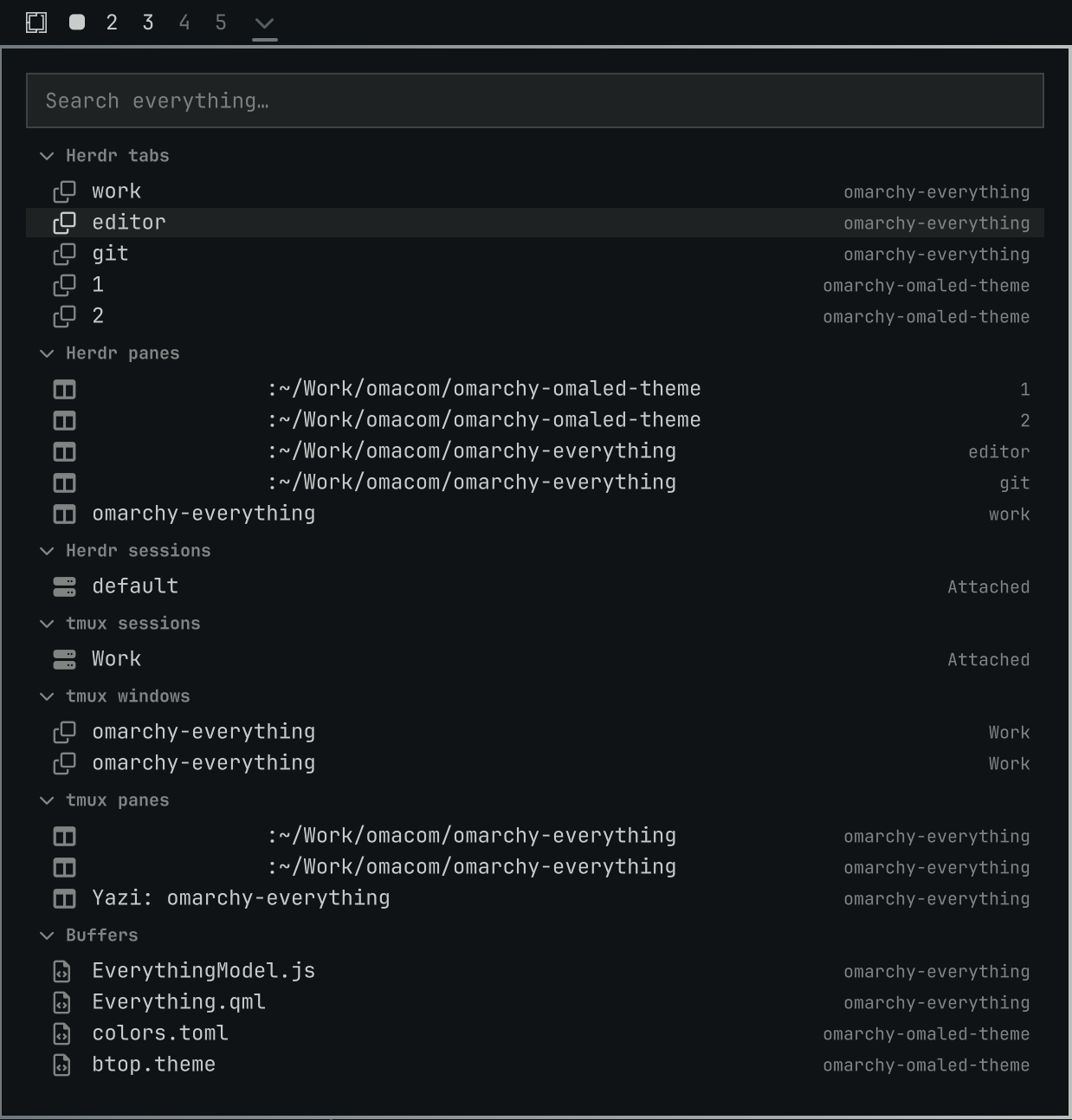Viewport: 1072px width, 1120px height.
Task: Switch to workspace 5 in top bar
Action: pyautogui.click(x=221, y=23)
